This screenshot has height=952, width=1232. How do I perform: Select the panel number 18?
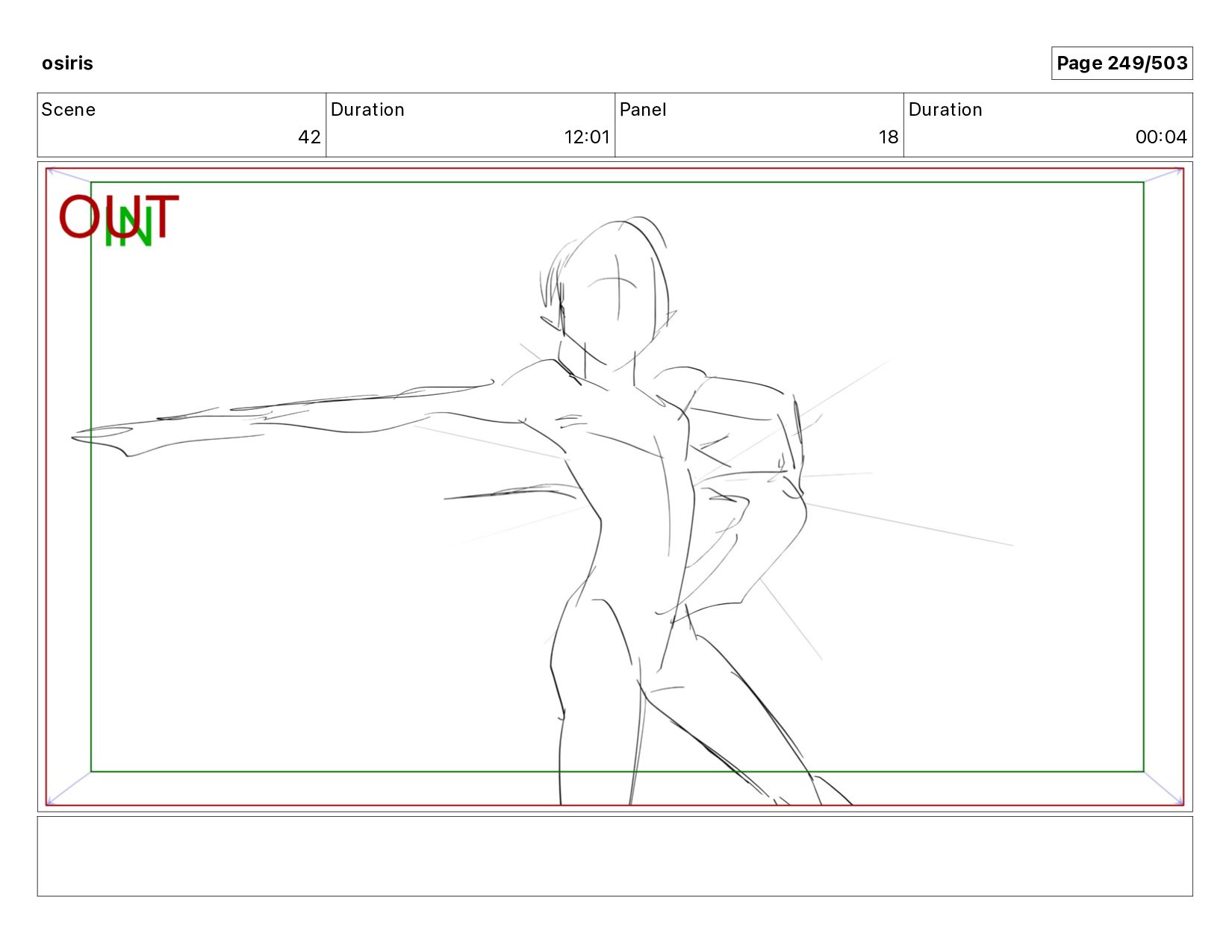889,137
